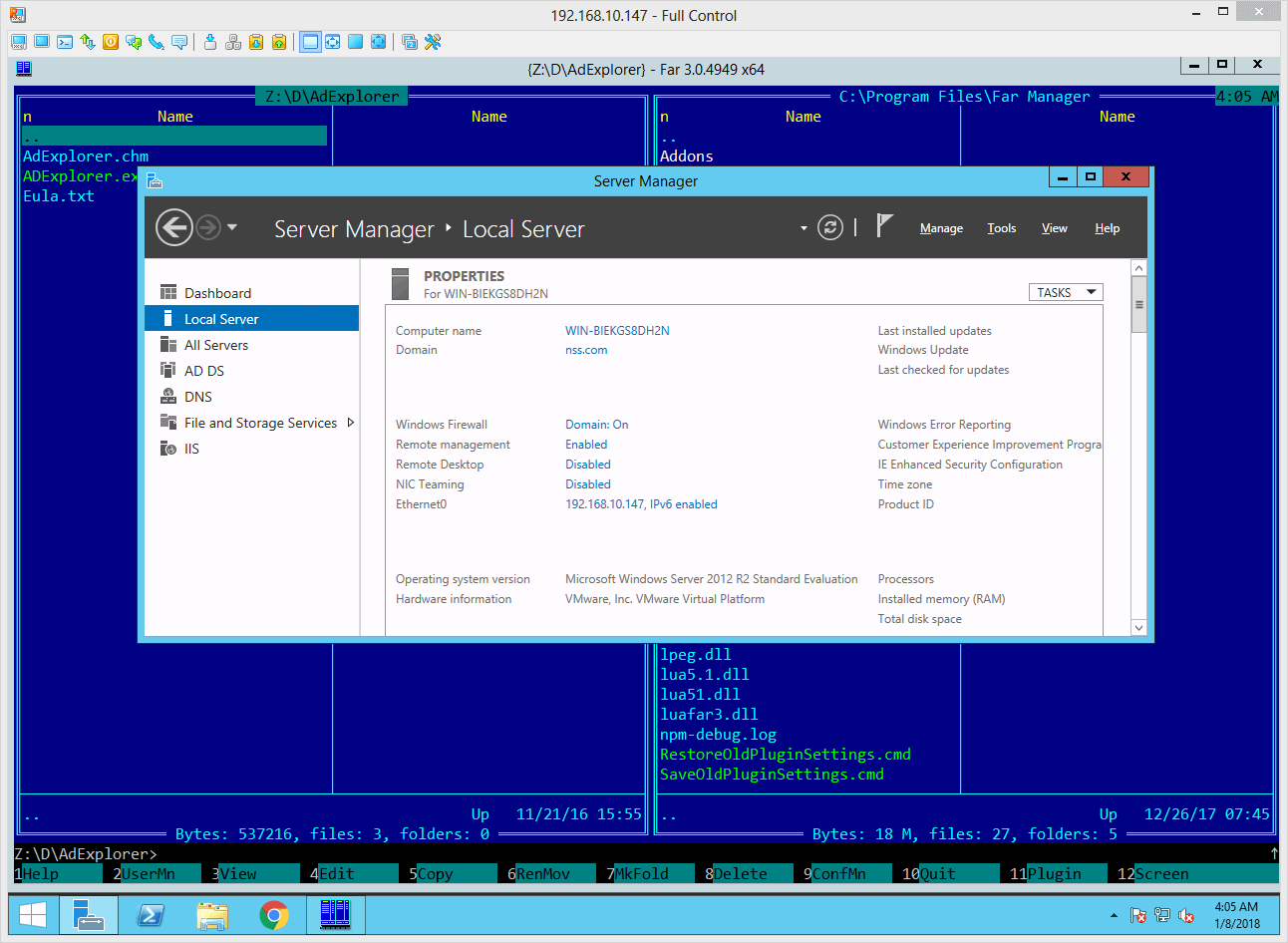
Task: Open file transfer with green and blue arrows
Action: coord(88,42)
